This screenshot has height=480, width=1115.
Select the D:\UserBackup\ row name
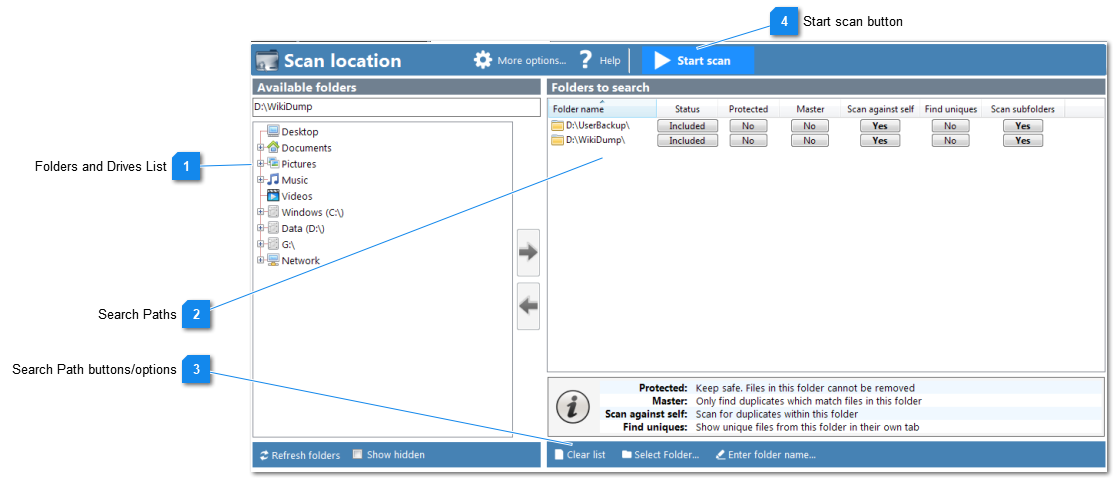click(598, 126)
